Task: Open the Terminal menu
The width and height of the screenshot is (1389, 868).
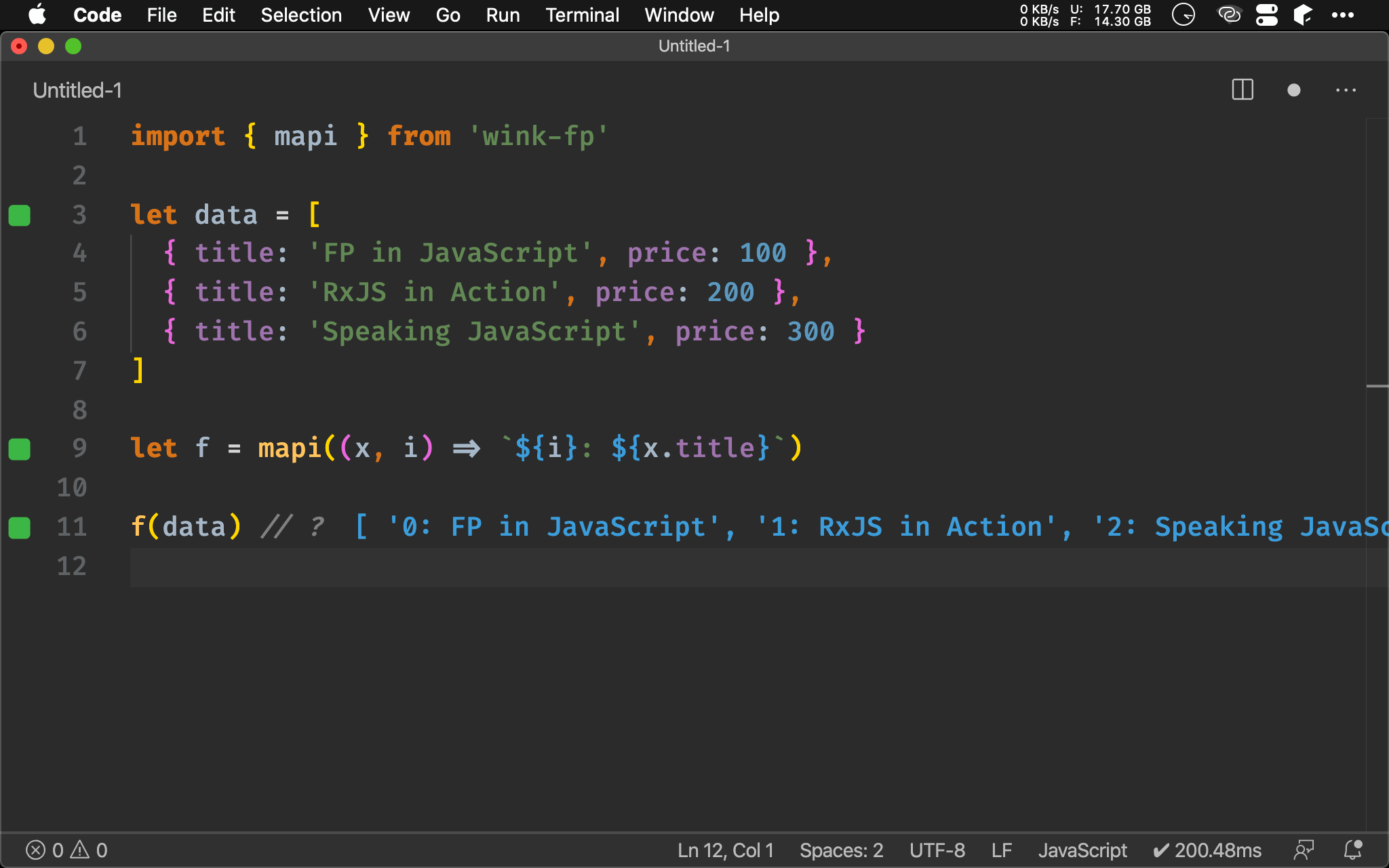Action: click(582, 15)
